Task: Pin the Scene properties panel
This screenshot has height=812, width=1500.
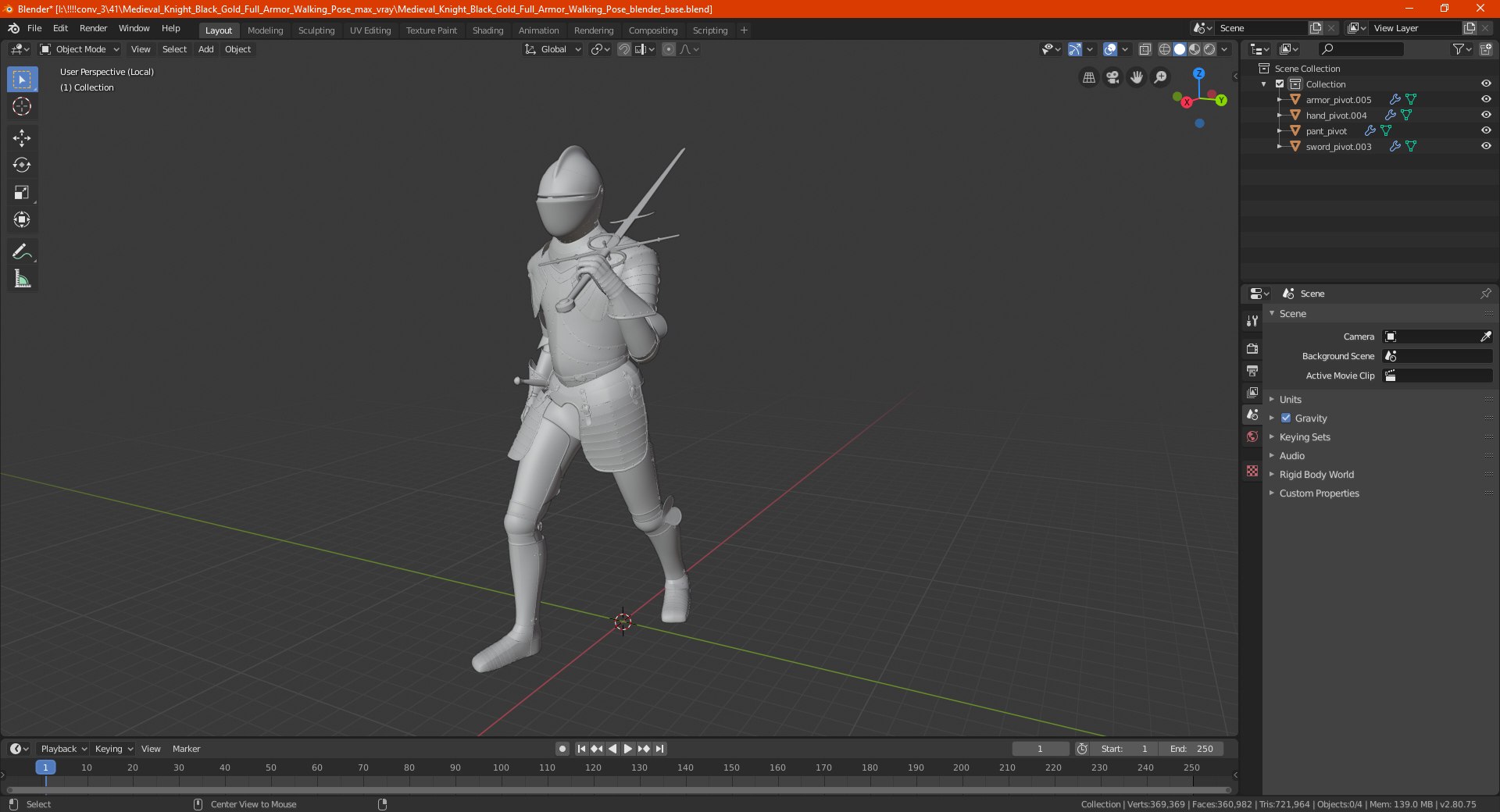Action: pyautogui.click(x=1485, y=294)
